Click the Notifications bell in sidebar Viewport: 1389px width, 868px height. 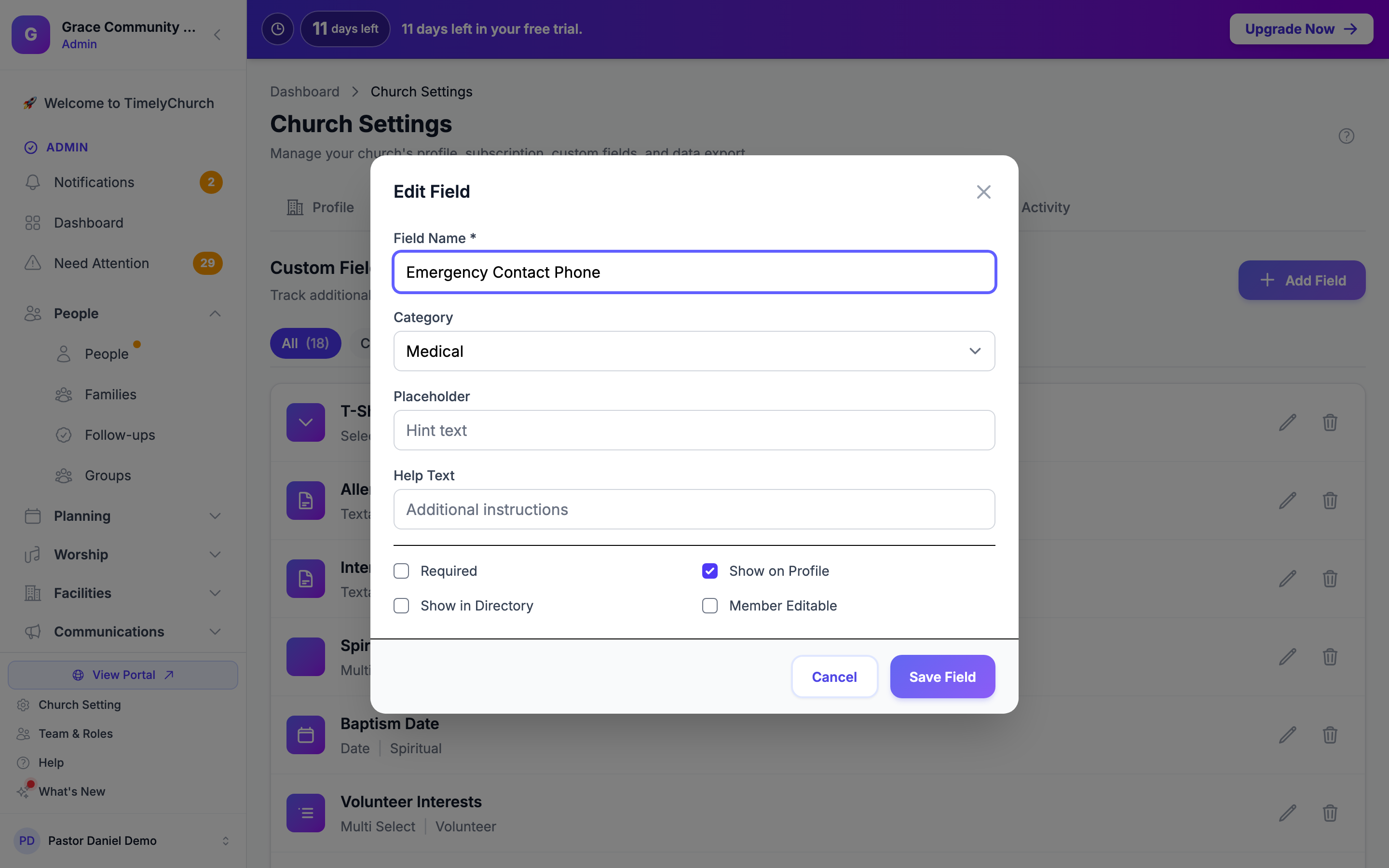tap(33, 182)
